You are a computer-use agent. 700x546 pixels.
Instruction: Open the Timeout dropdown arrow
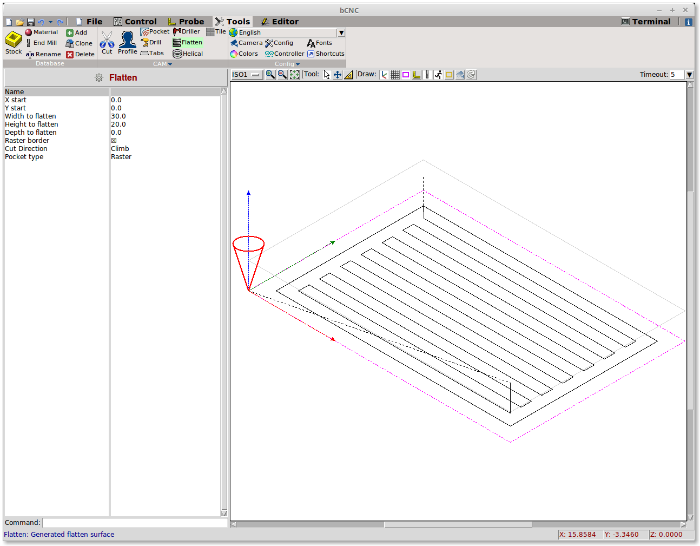690,75
